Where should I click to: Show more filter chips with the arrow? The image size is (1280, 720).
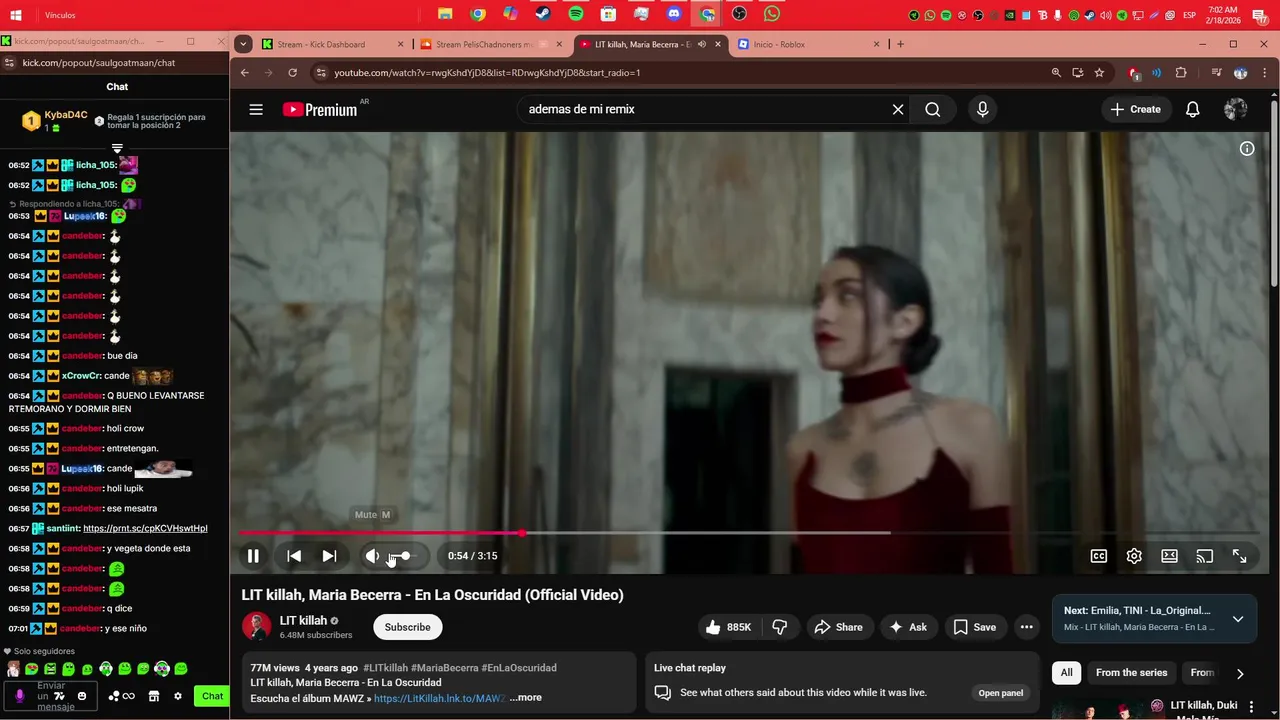pos(1240,674)
